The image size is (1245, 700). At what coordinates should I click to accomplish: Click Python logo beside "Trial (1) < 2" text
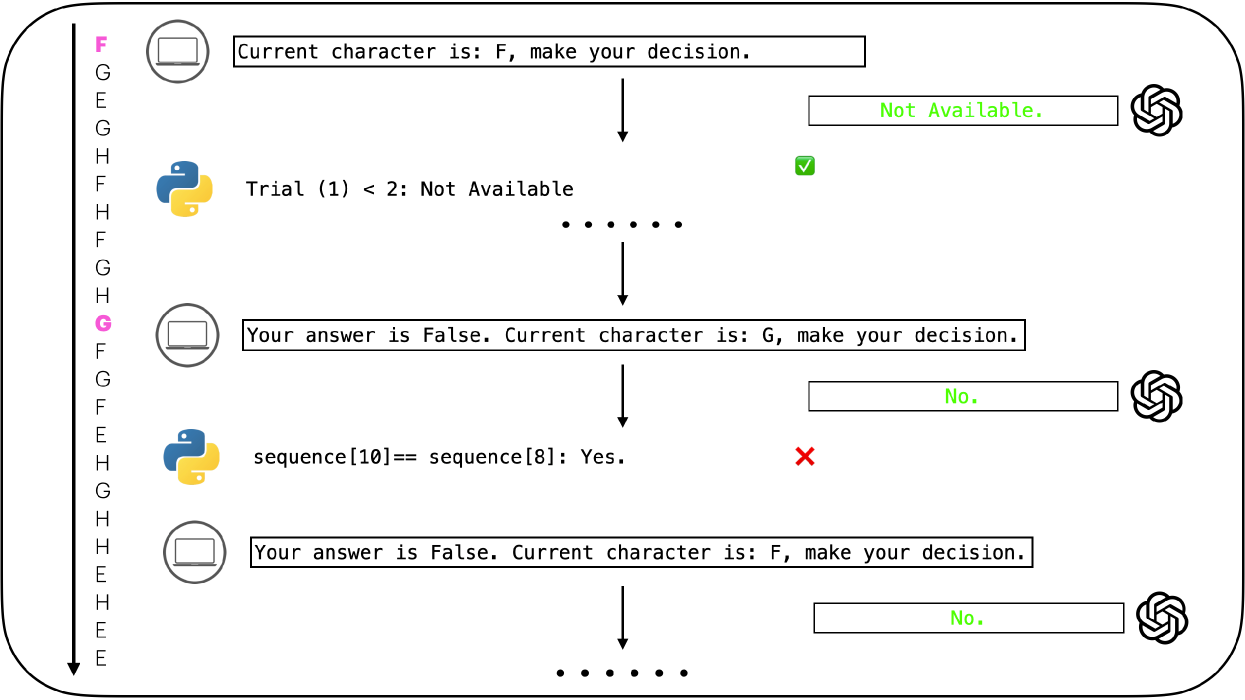point(185,189)
